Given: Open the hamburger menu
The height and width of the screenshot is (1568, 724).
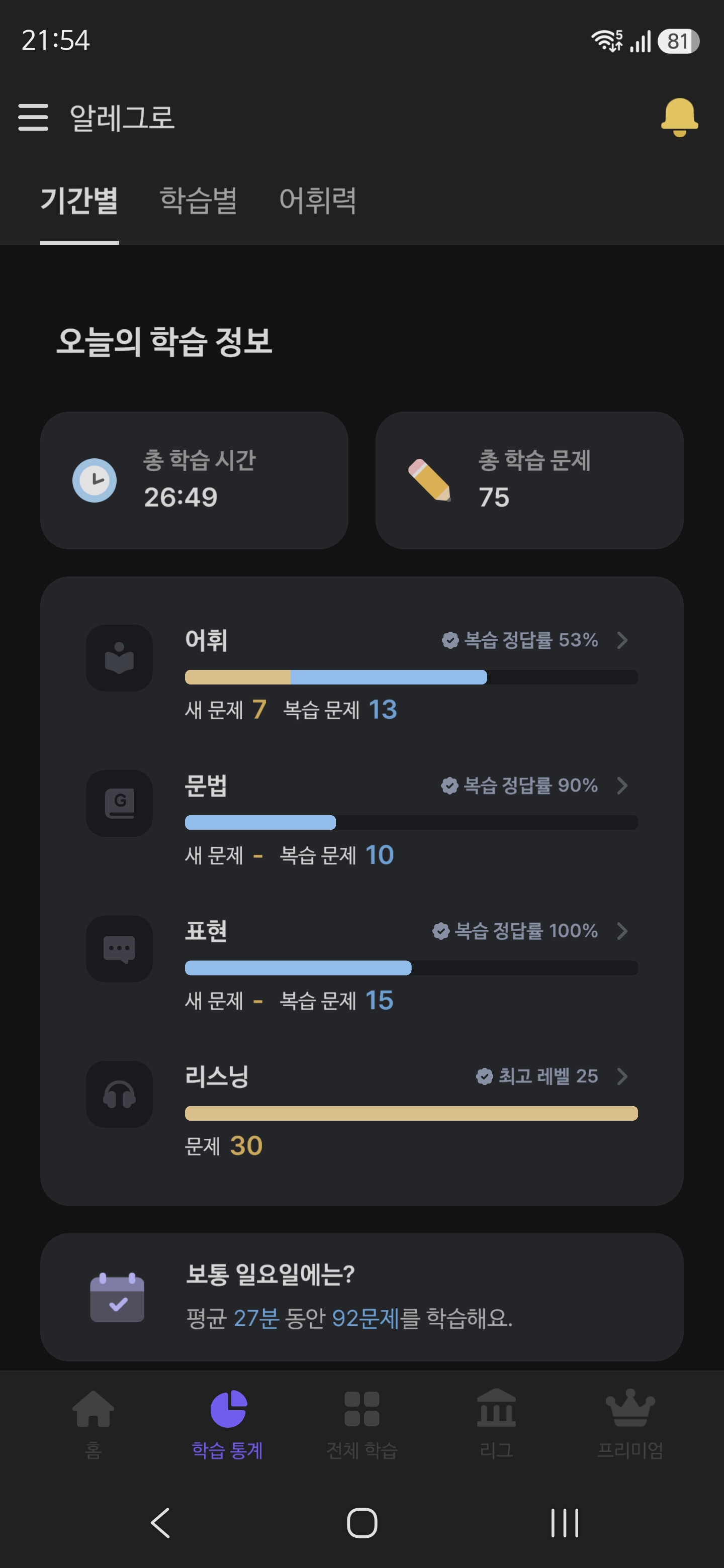Looking at the screenshot, I should click(x=33, y=117).
